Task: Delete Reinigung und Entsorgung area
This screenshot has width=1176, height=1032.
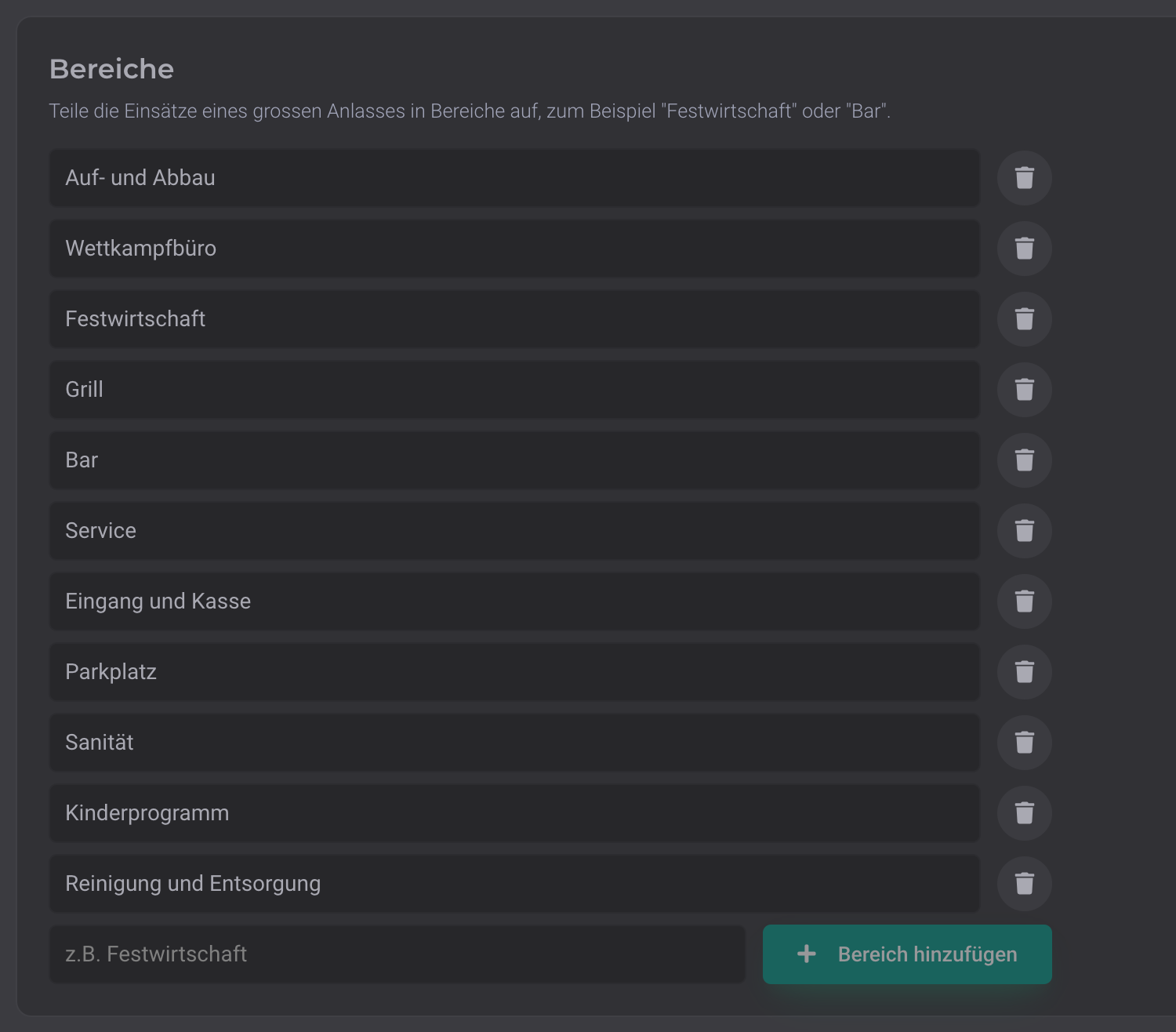Action: coord(1024,884)
